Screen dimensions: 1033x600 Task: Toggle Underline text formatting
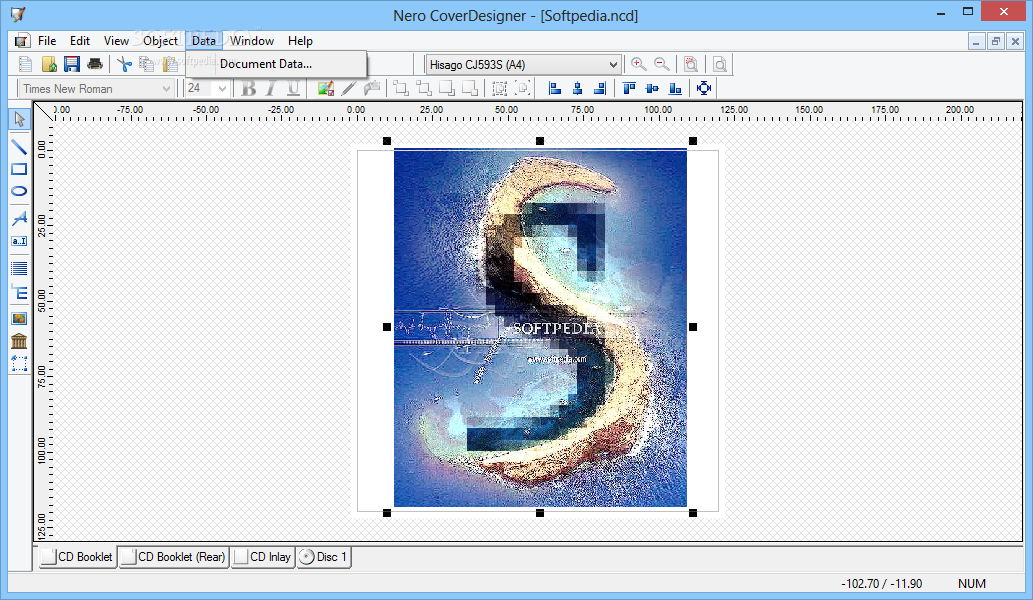pyautogui.click(x=294, y=88)
